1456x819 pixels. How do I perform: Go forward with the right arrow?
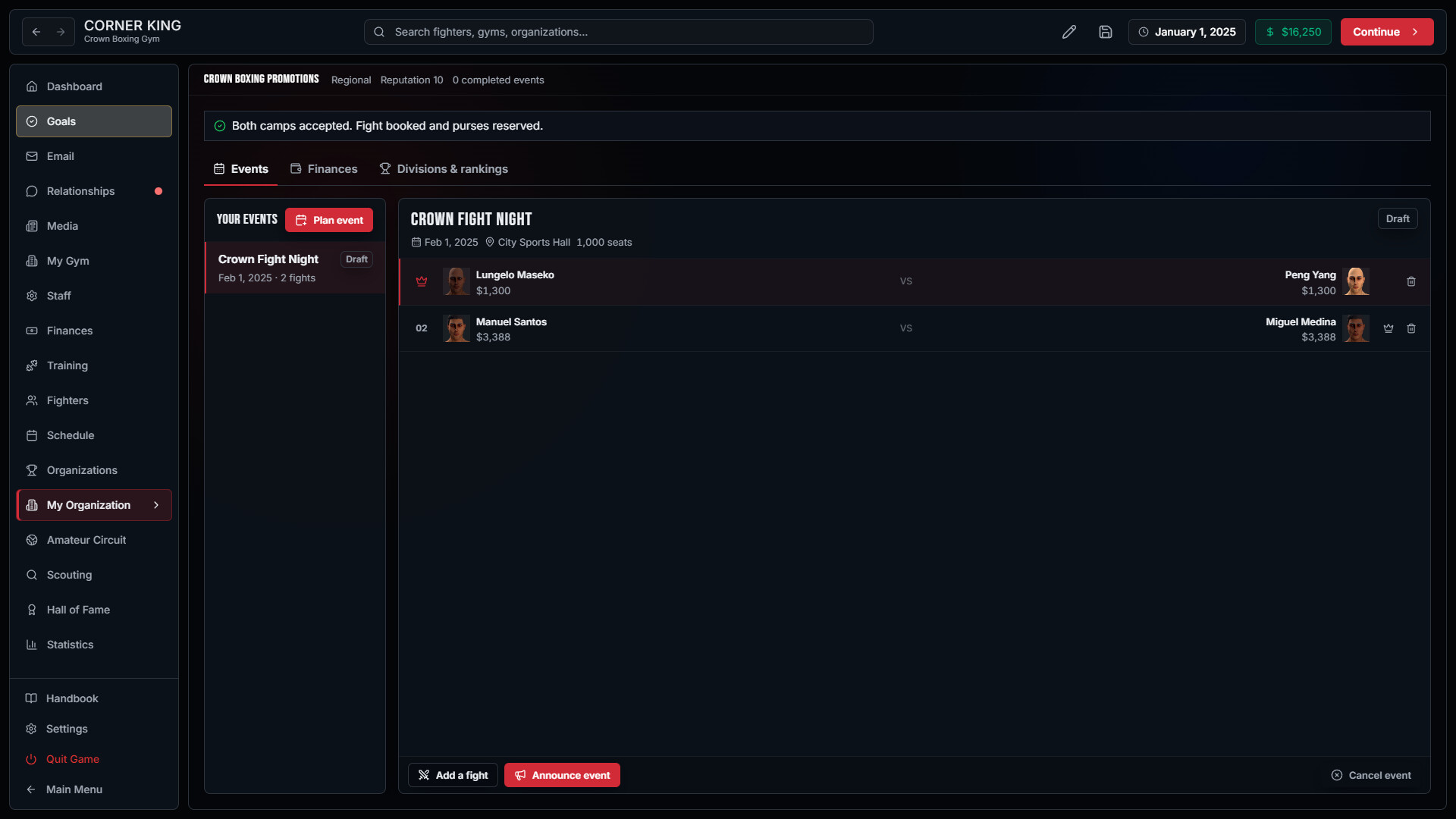click(x=61, y=32)
